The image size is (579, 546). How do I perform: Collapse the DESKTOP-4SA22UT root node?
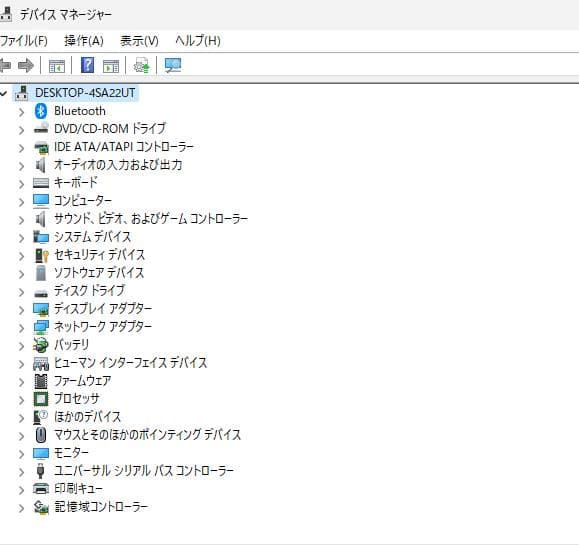(3, 93)
